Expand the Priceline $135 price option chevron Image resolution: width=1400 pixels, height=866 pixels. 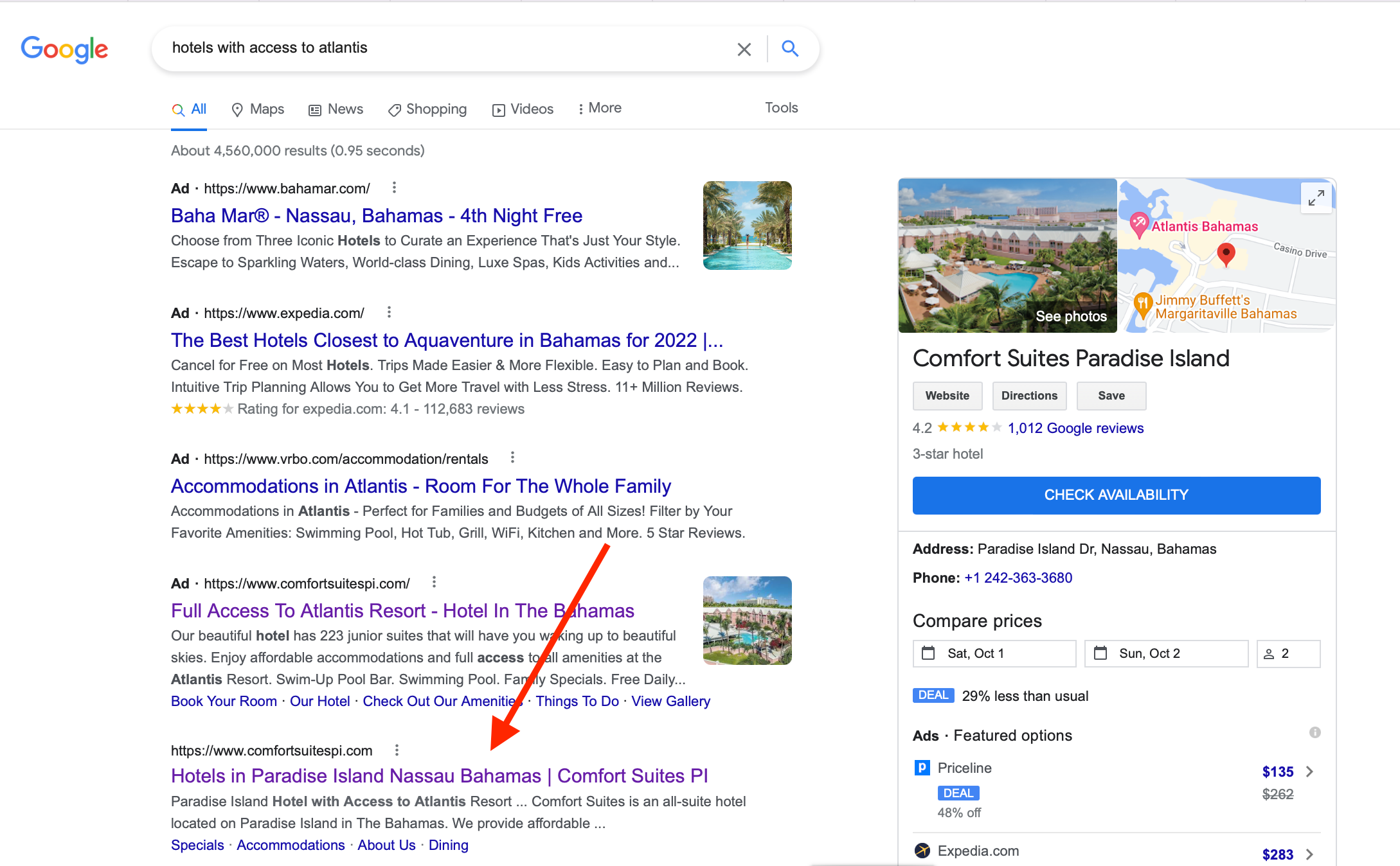[x=1309, y=772]
